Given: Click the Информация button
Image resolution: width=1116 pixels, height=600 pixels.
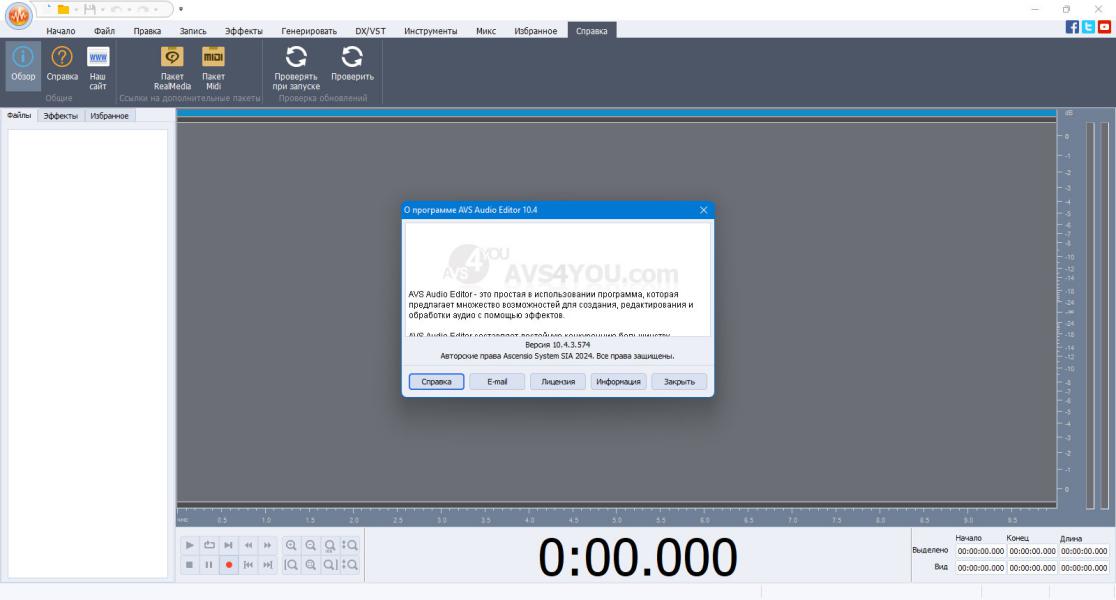Looking at the screenshot, I should pos(618,381).
